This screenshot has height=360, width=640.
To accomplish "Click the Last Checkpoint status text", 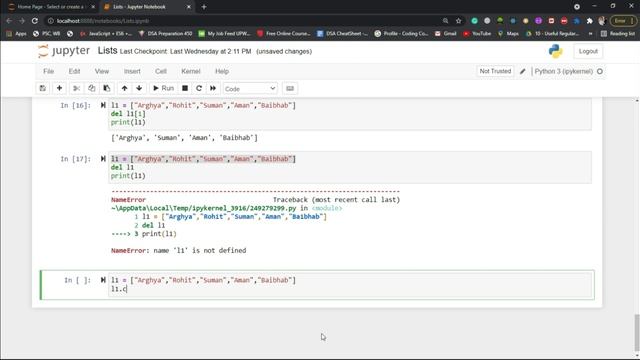I will 186,51.
